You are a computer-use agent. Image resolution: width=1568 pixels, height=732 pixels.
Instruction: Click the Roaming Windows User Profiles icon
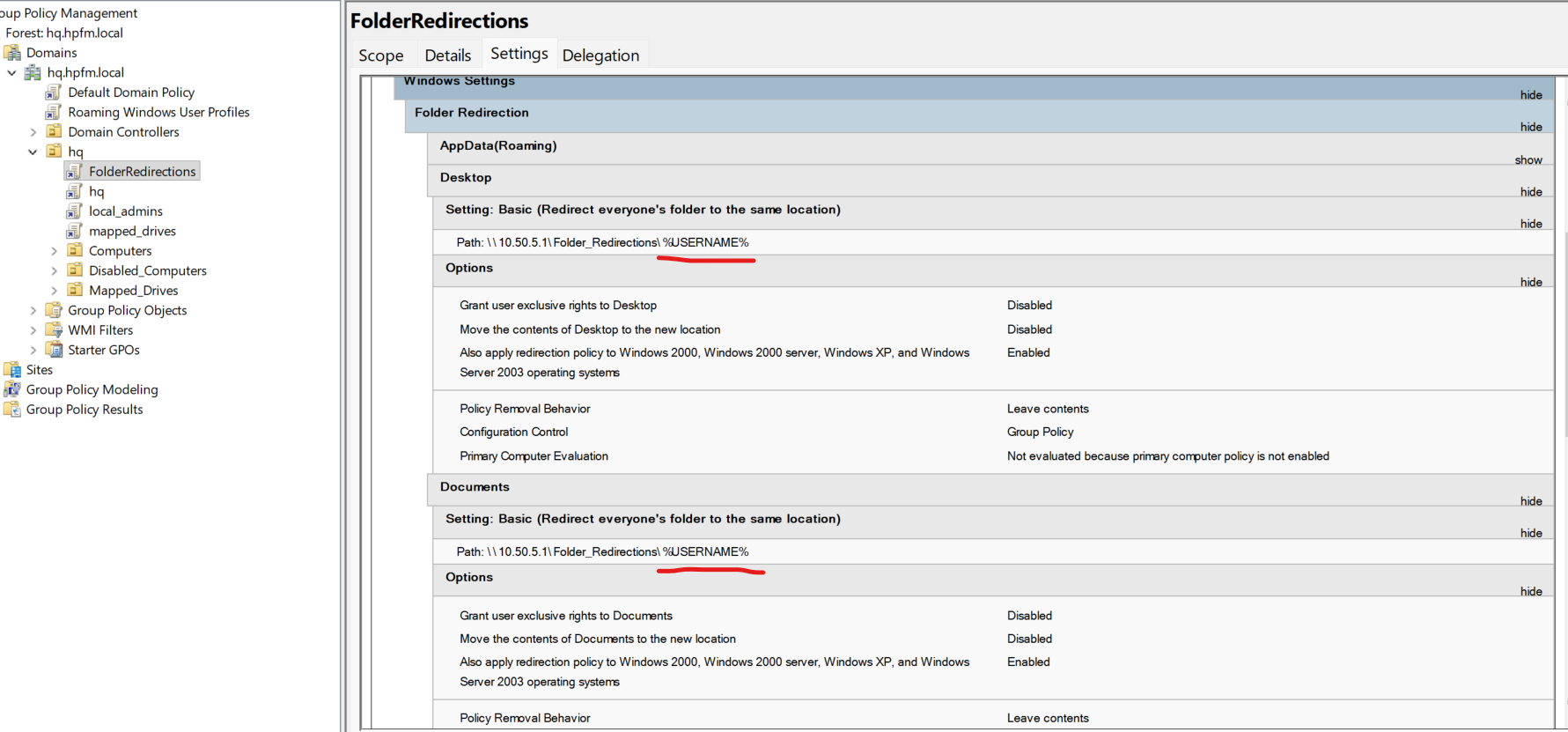coord(54,112)
